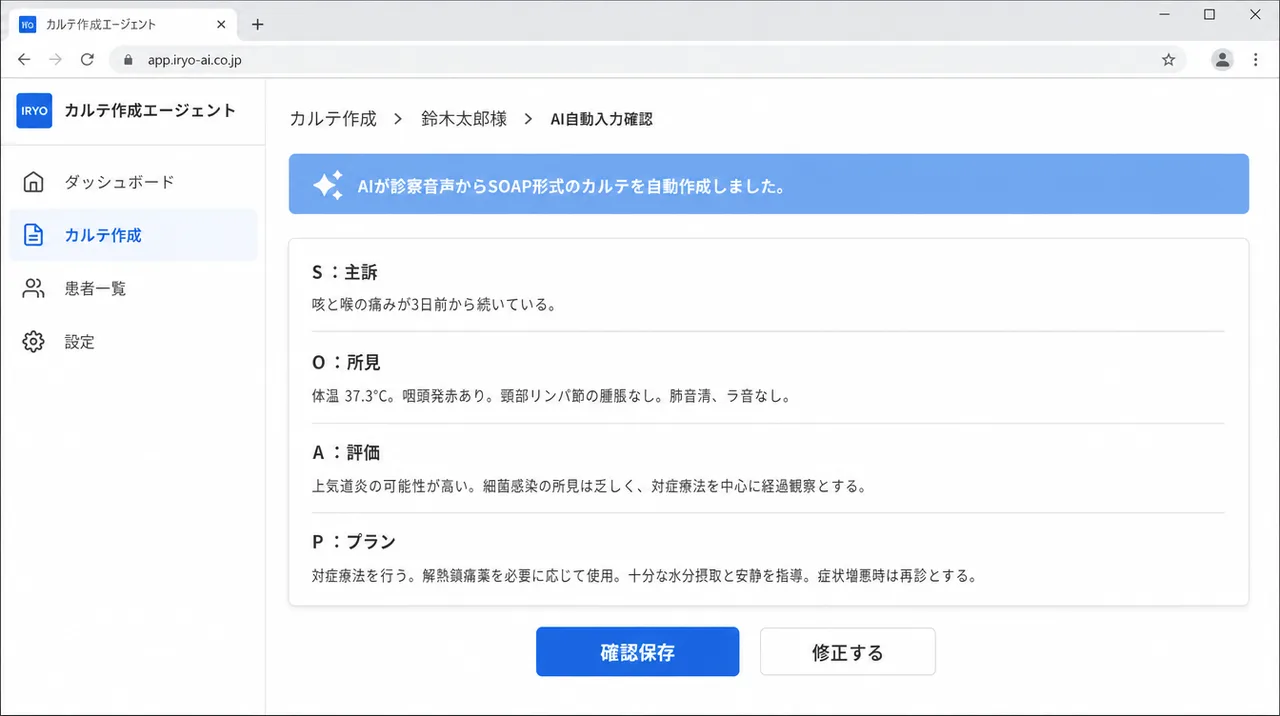1280x716 pixels.
Task: Click the dashboard home icon
Action: click(x=34, y=182)
